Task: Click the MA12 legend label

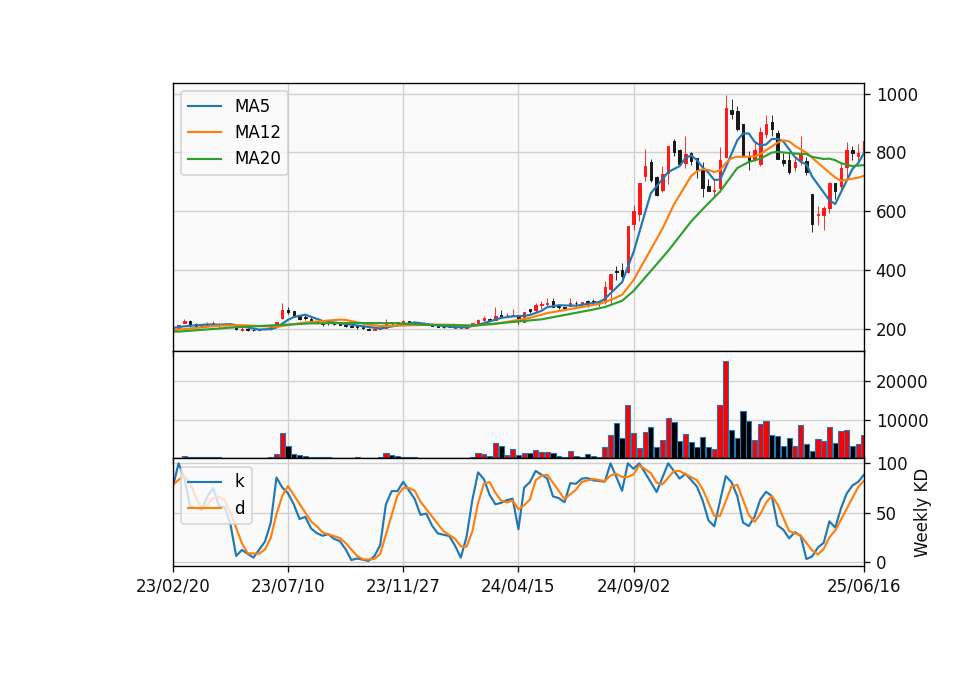Action: [257, 132]
